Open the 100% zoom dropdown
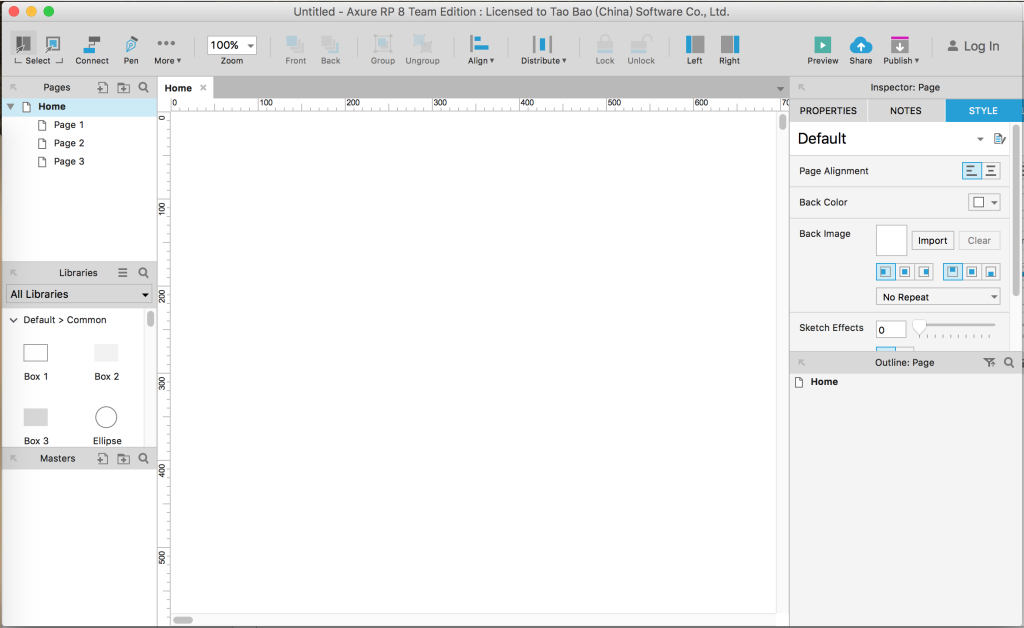Screen dimensions: 1024x628 click(x=232, y=45)
